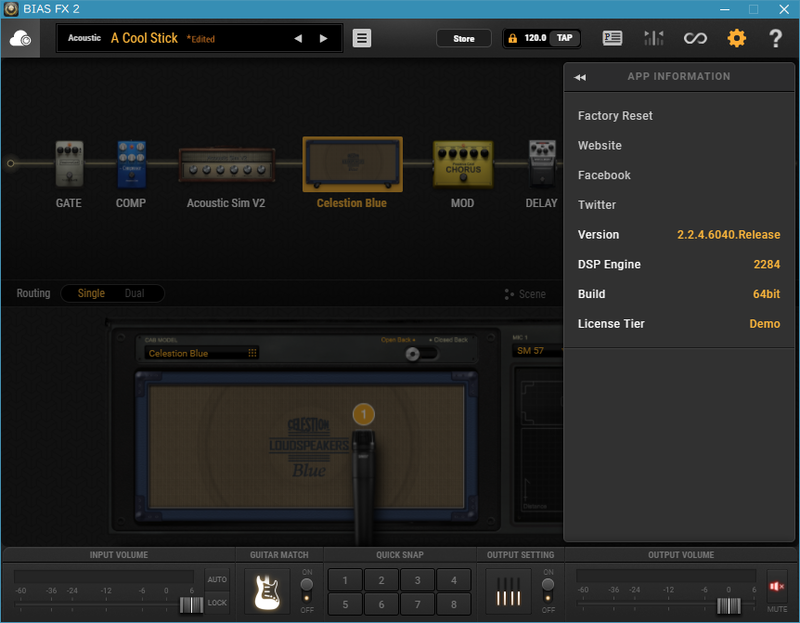Click the signal chain input node

tap(10, 164)
